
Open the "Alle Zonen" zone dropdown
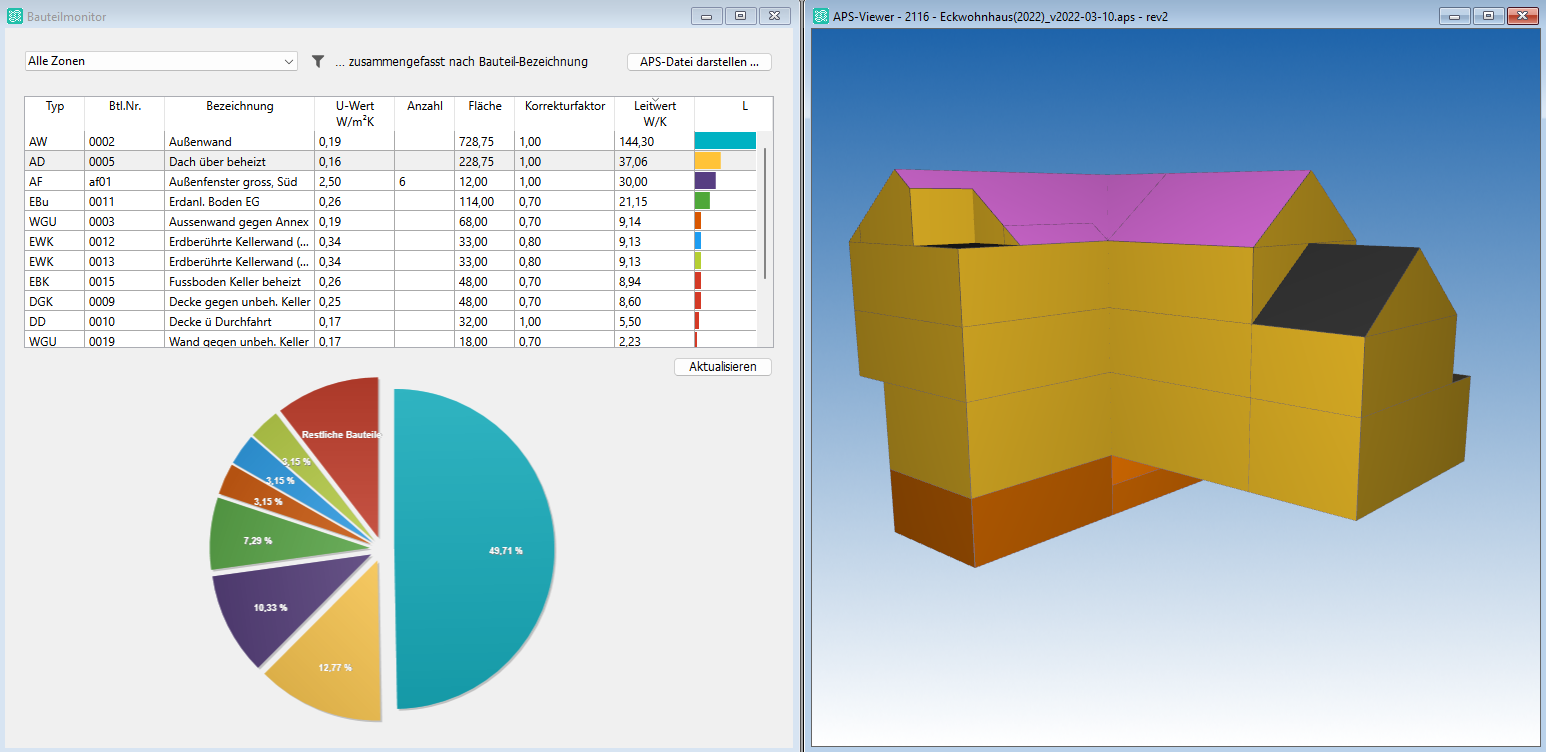click(161, 62)
